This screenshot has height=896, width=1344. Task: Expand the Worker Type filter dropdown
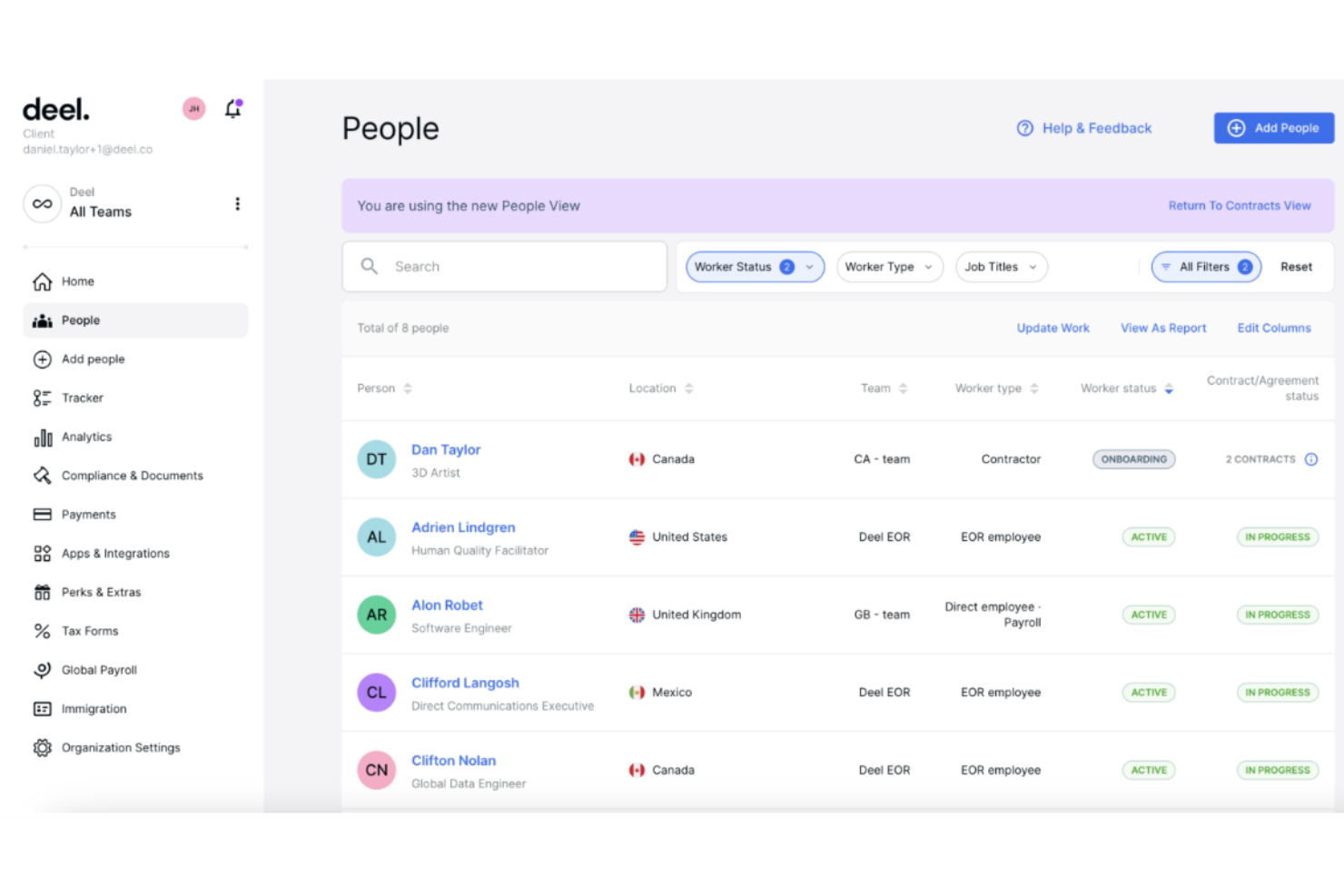(x=889, y=267)
